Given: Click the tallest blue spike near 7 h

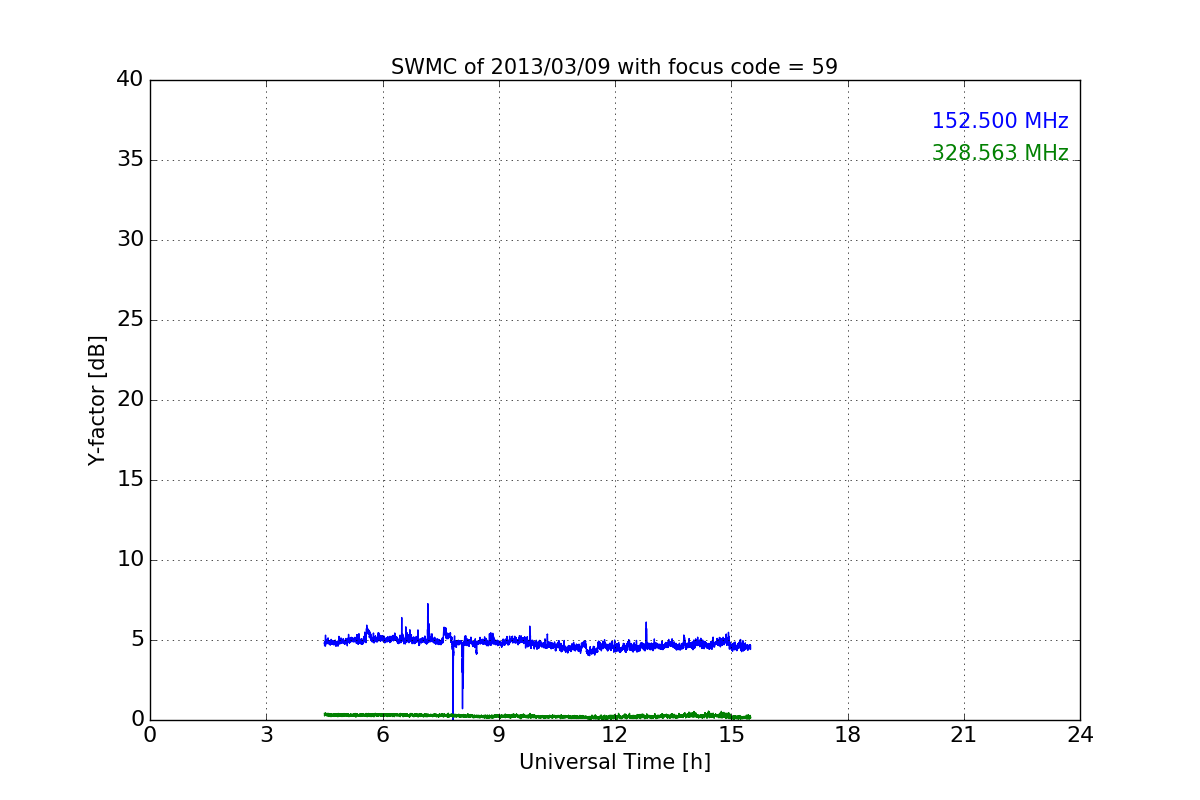Looking at the screenshot, I should 428,620.
